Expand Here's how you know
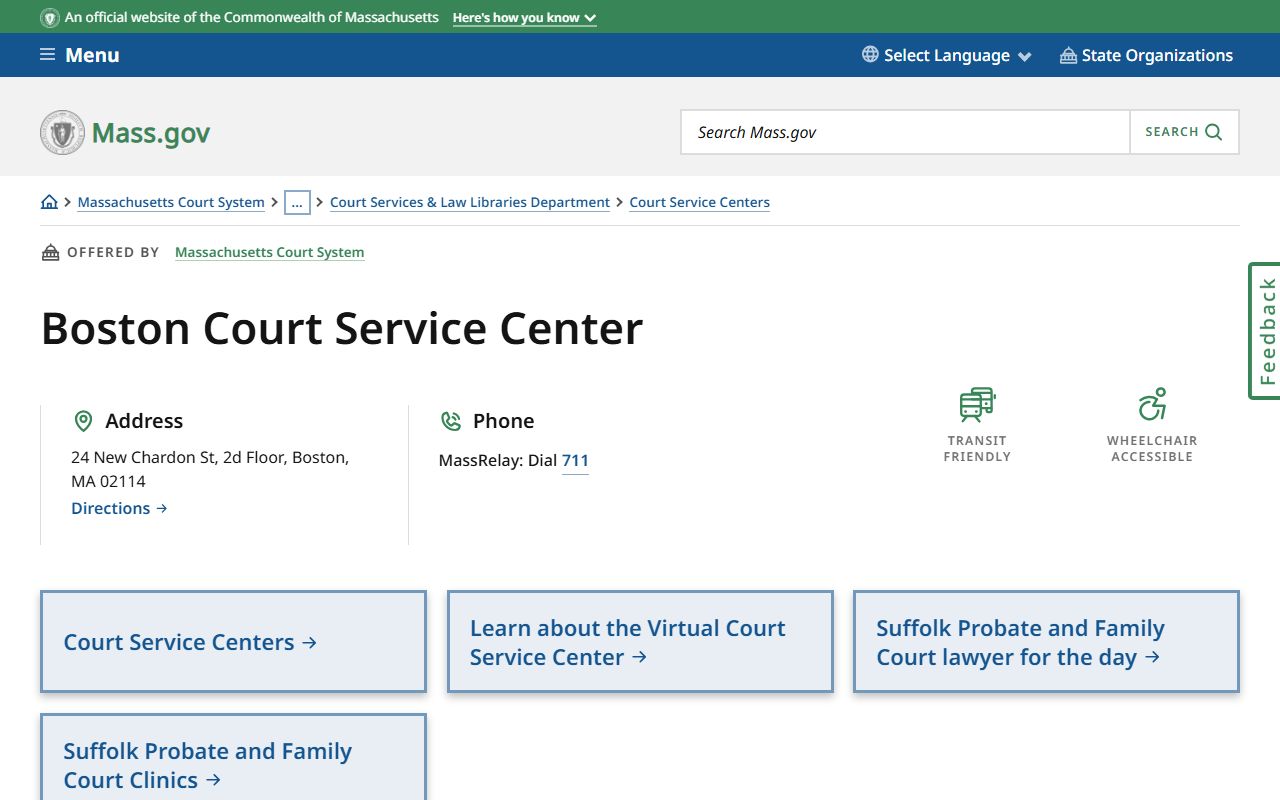The height and width of the screenshot is (800, 1280). click(x=524, y=18)
